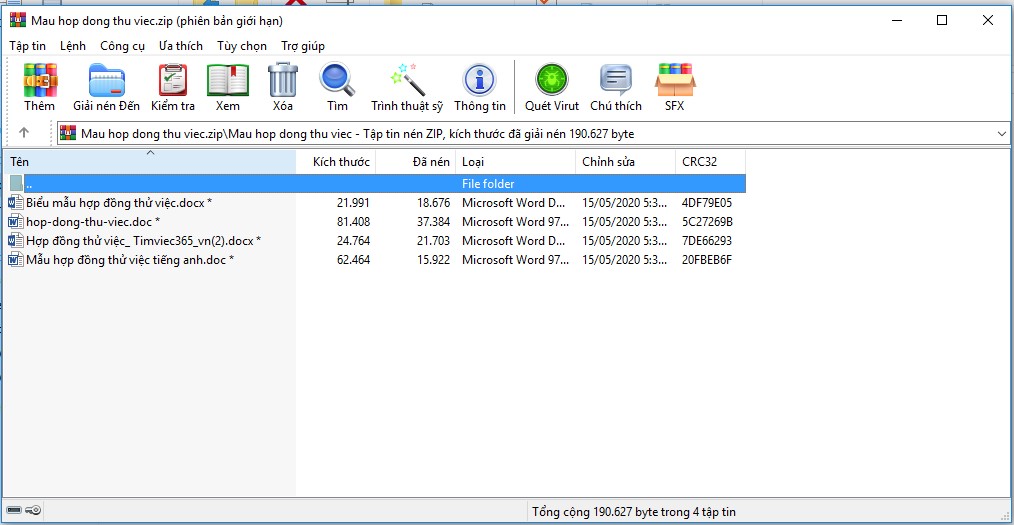Image resolution: width=1014 pixels, height=525 pixels.
Task: Click status bar total Tổng cộng 190.627 byte
Action: click(x=634, y=512)
